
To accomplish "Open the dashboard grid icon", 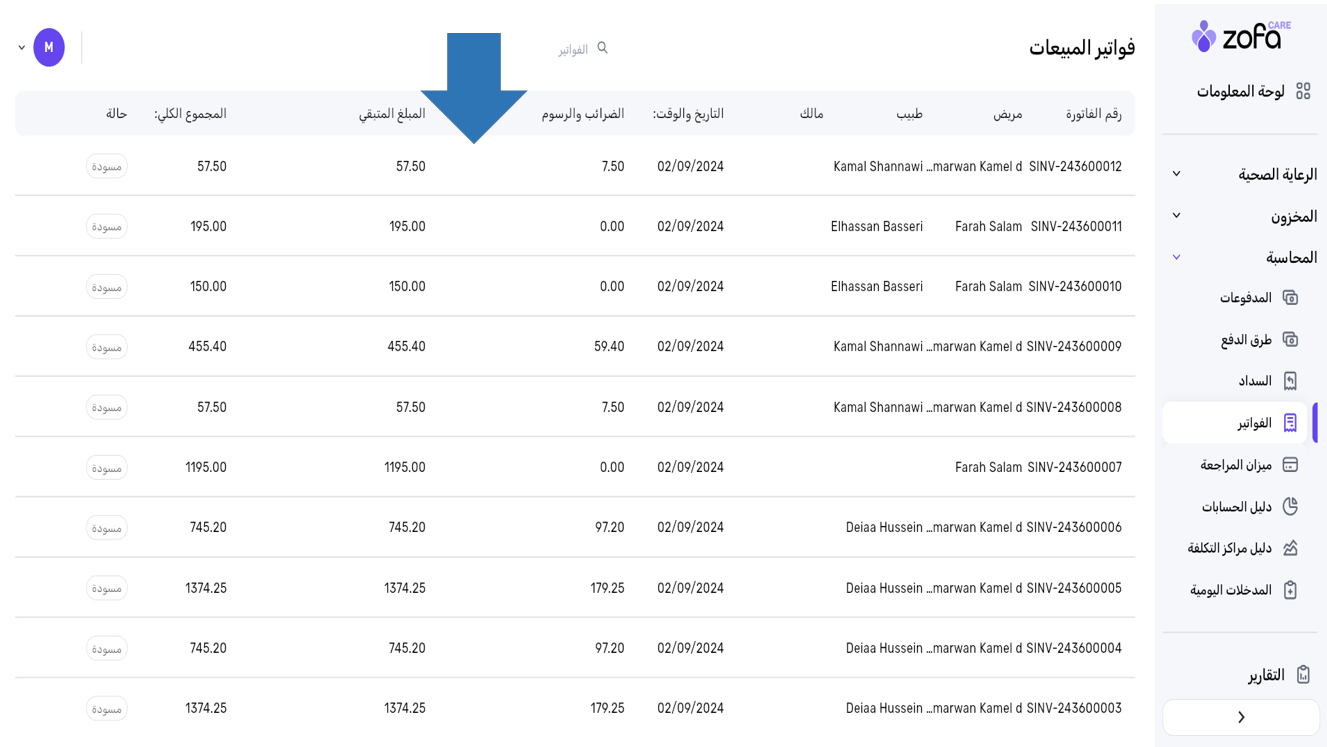I will point(1302,91).
